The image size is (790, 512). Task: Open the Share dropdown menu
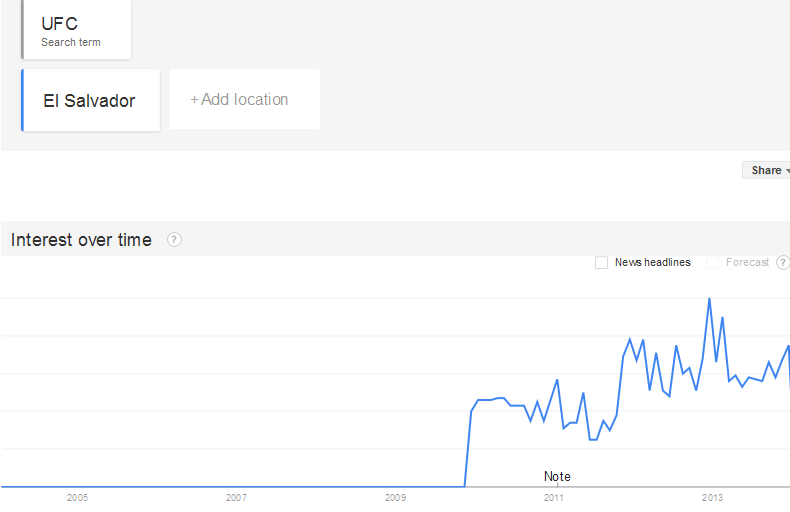(767, 170)
